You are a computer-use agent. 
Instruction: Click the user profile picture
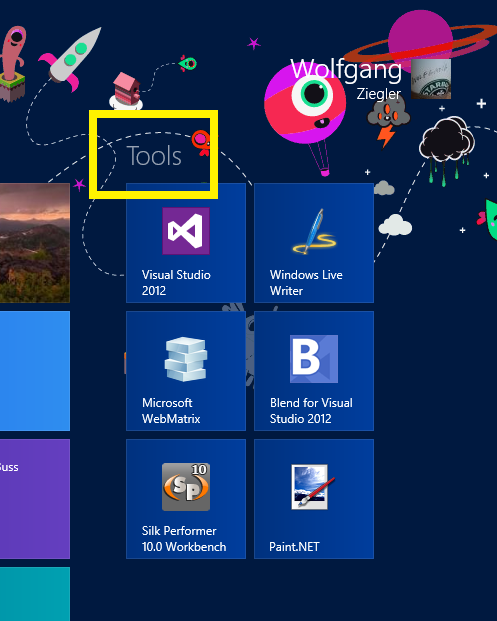[x=431, y=79]
